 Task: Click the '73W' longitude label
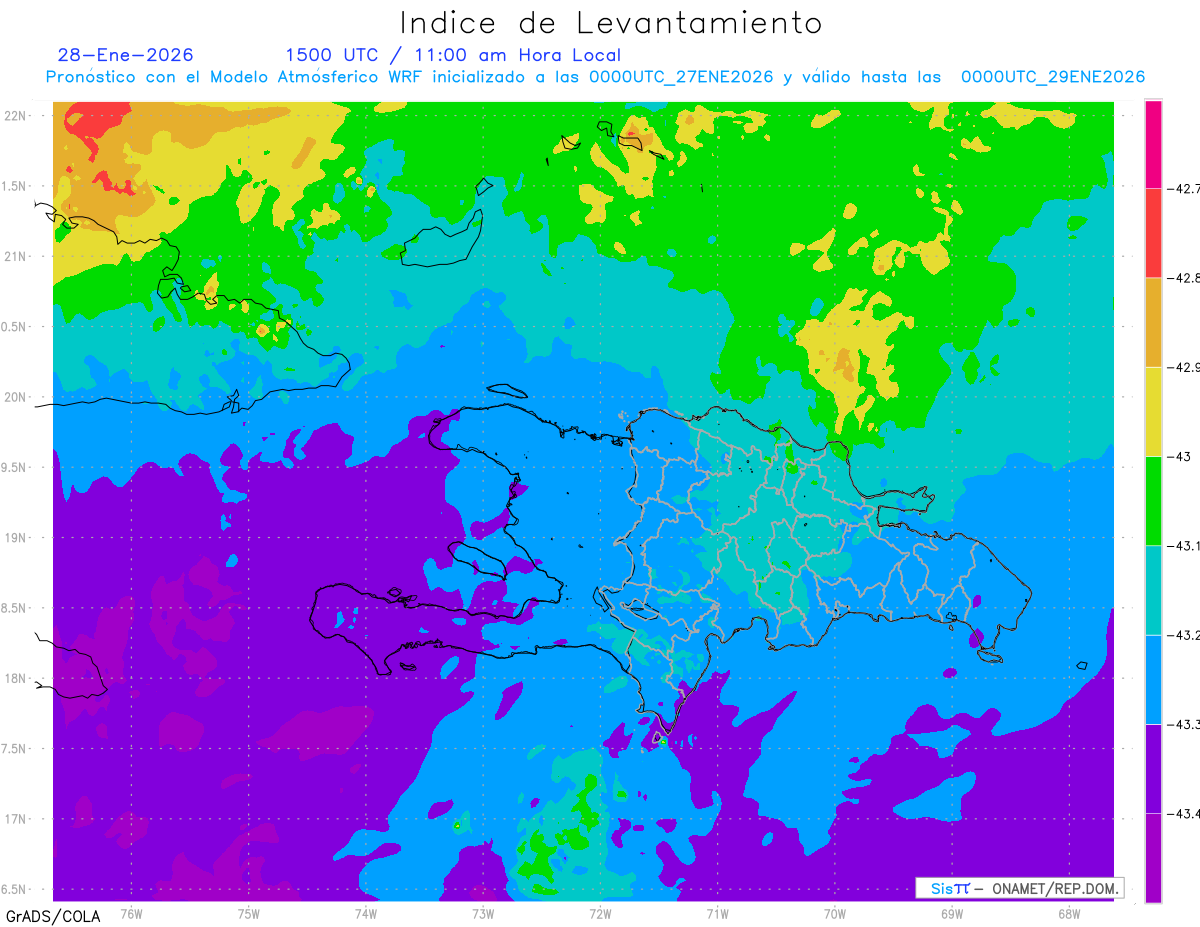483,913
